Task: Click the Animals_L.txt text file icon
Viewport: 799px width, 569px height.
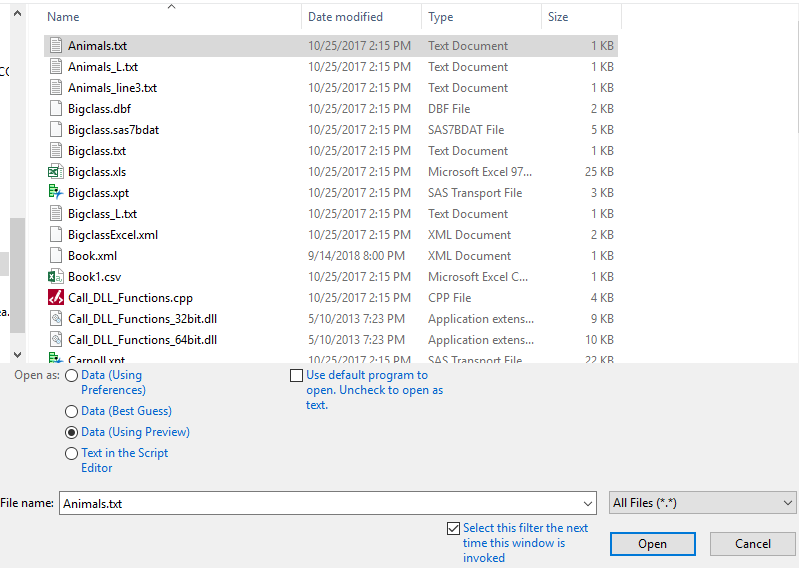Action: point(56,67)
